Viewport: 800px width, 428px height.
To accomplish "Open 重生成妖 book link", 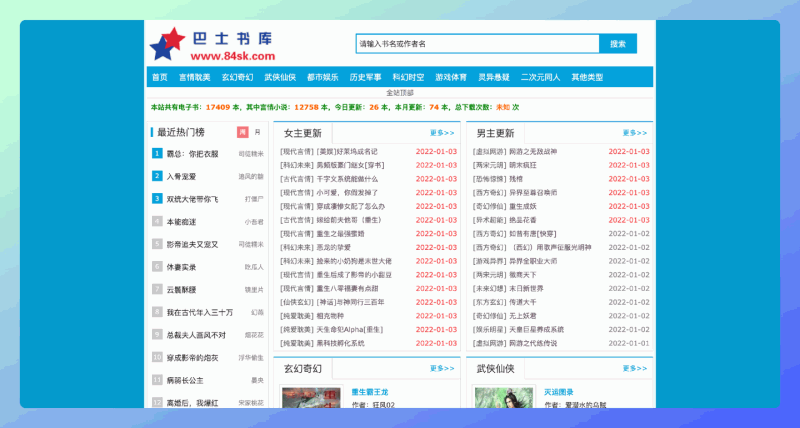I will pyautogui.click(x=523, y=207).
